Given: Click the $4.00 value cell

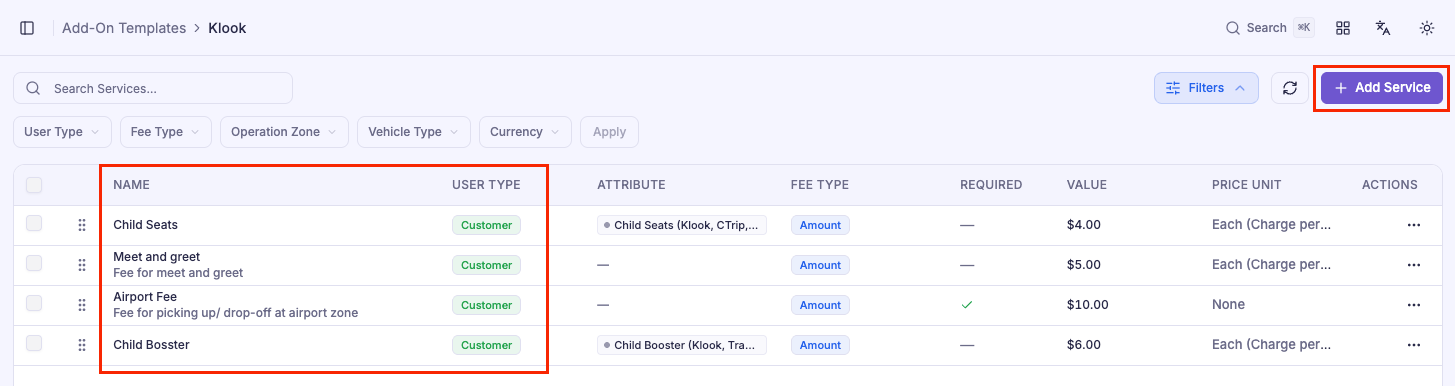Looking at the screenshot, I should tap(1084, 225).
